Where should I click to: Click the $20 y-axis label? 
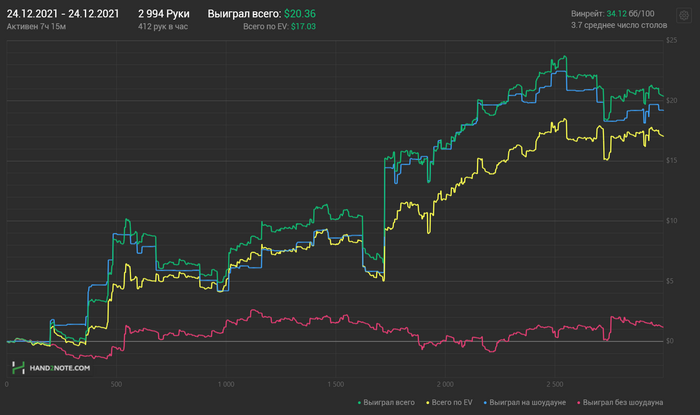tap(671, 101)
